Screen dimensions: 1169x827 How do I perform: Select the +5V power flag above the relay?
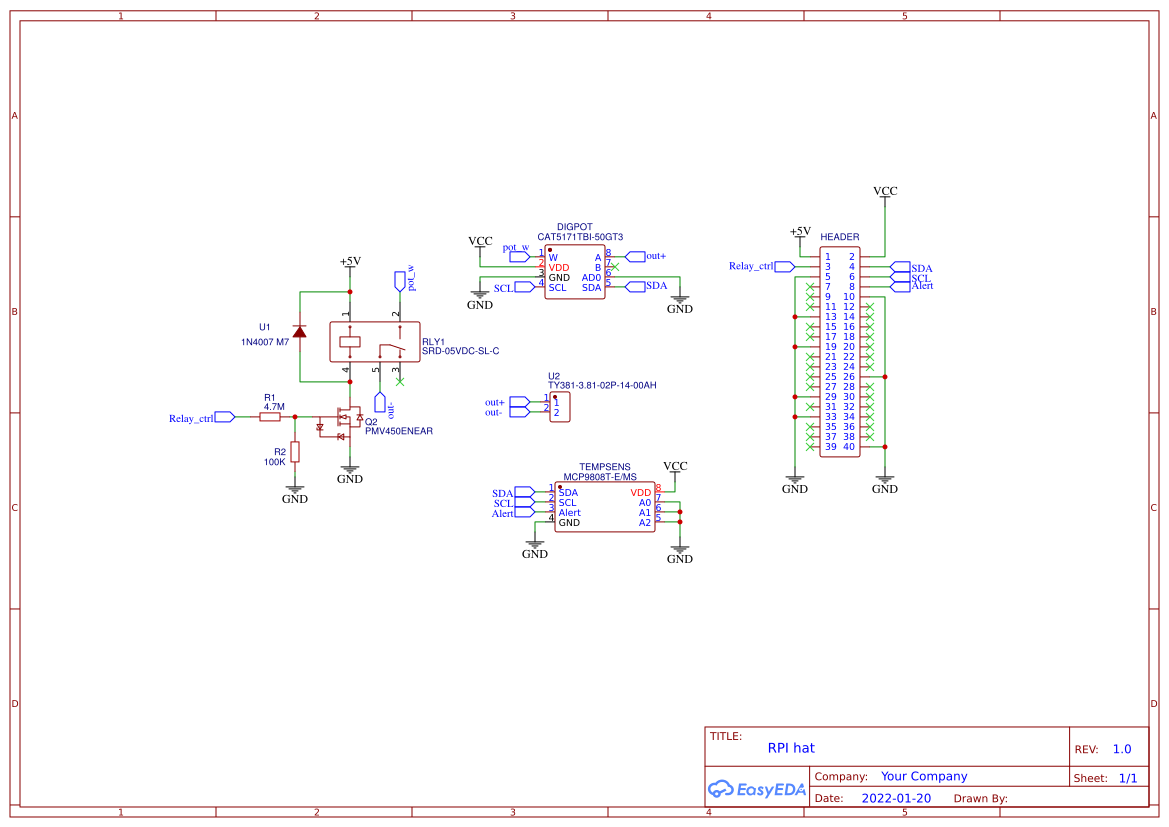tap(349, 265)
